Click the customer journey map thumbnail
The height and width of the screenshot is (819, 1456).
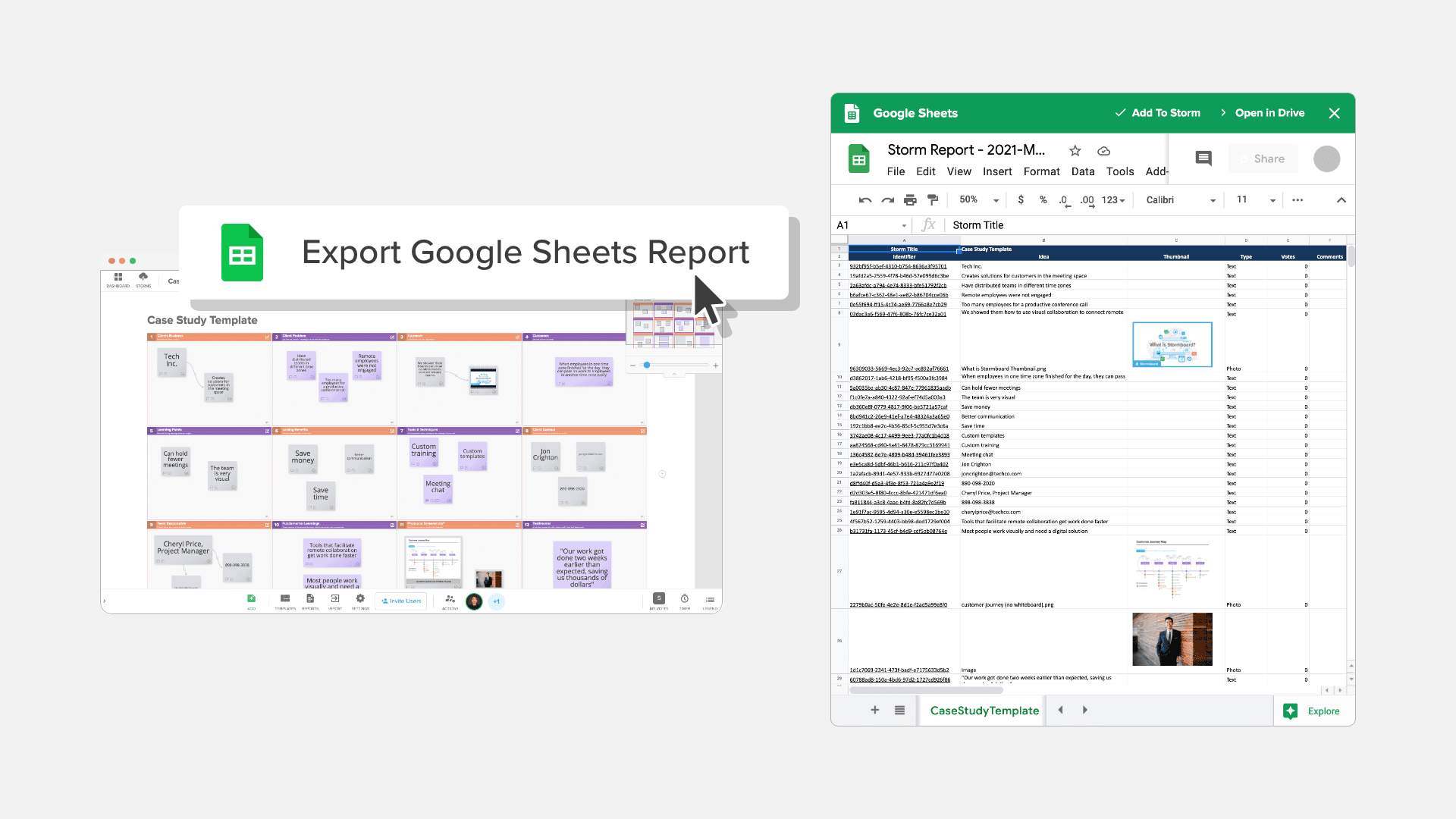(1172, 568)
